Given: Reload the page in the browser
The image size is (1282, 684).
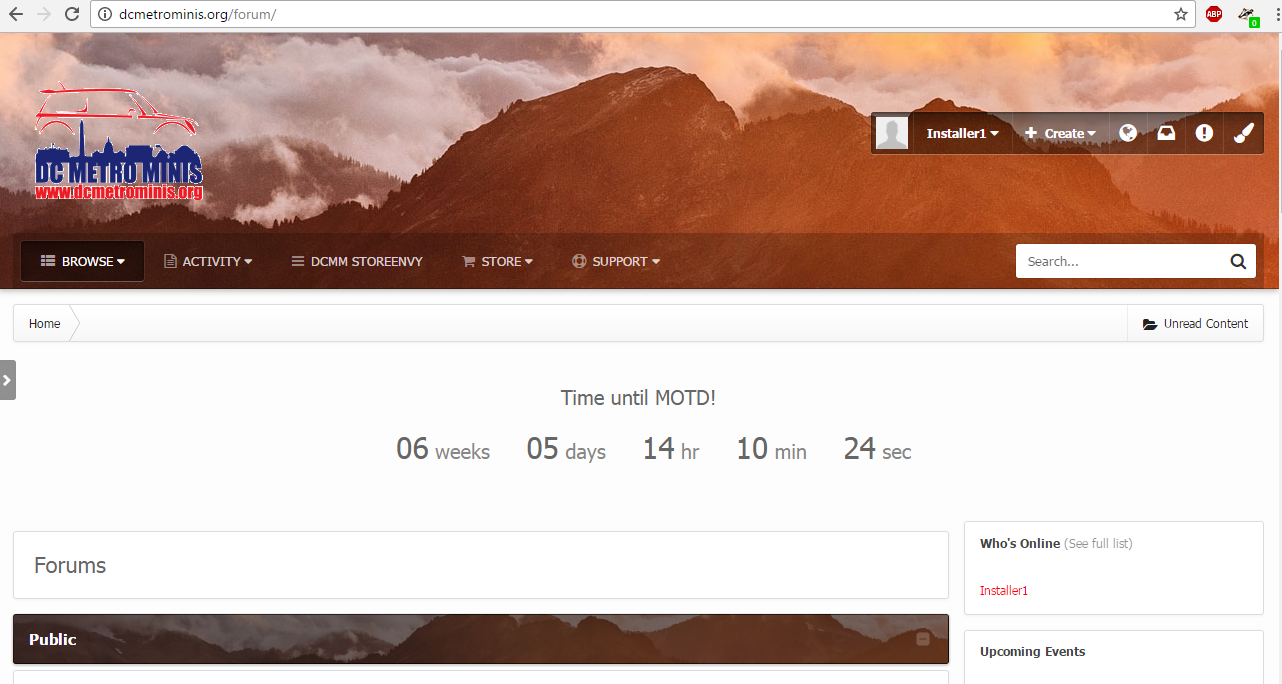Looking at the screenshot, I should (72, 14).
